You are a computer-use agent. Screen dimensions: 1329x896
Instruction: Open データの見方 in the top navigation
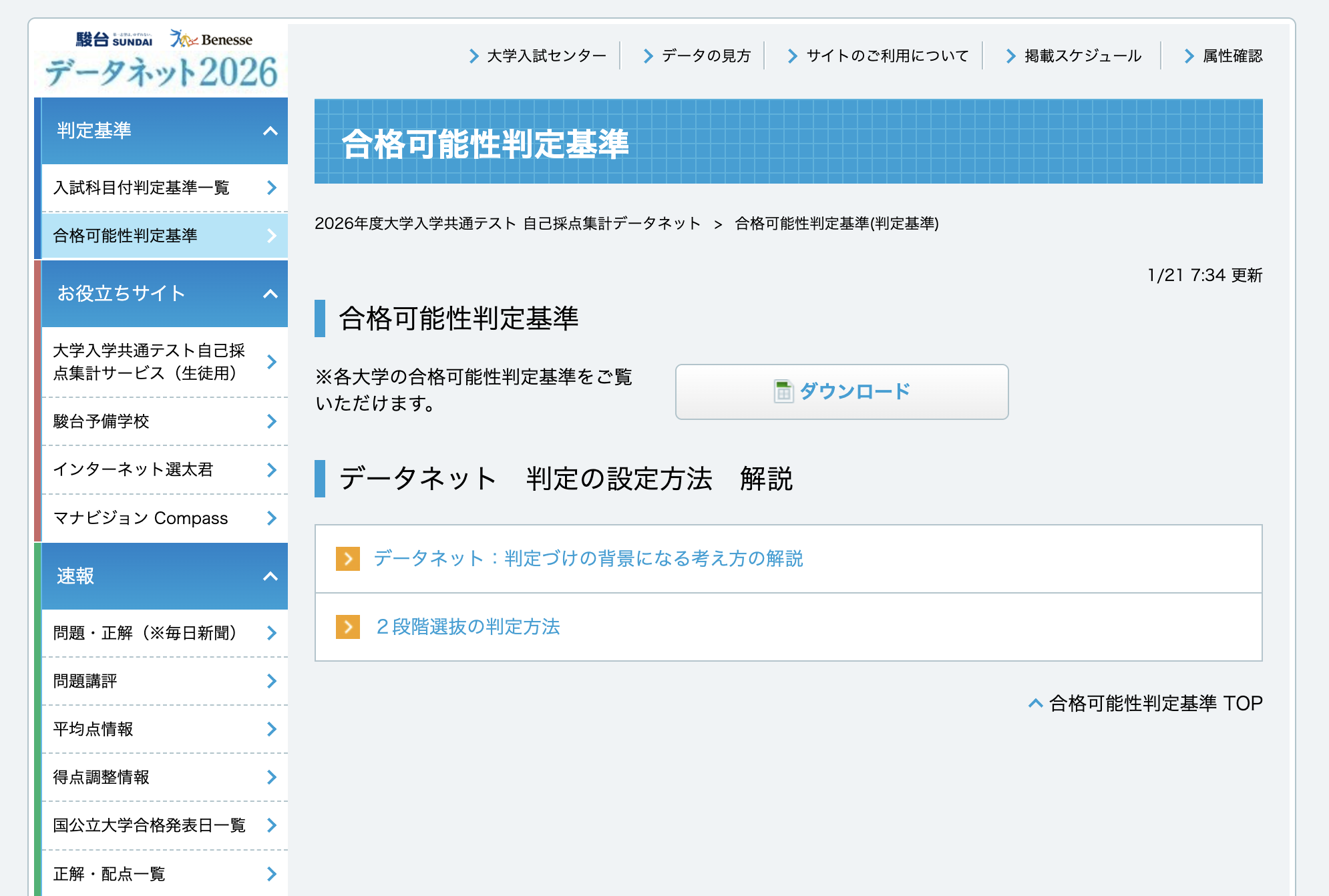706,56
